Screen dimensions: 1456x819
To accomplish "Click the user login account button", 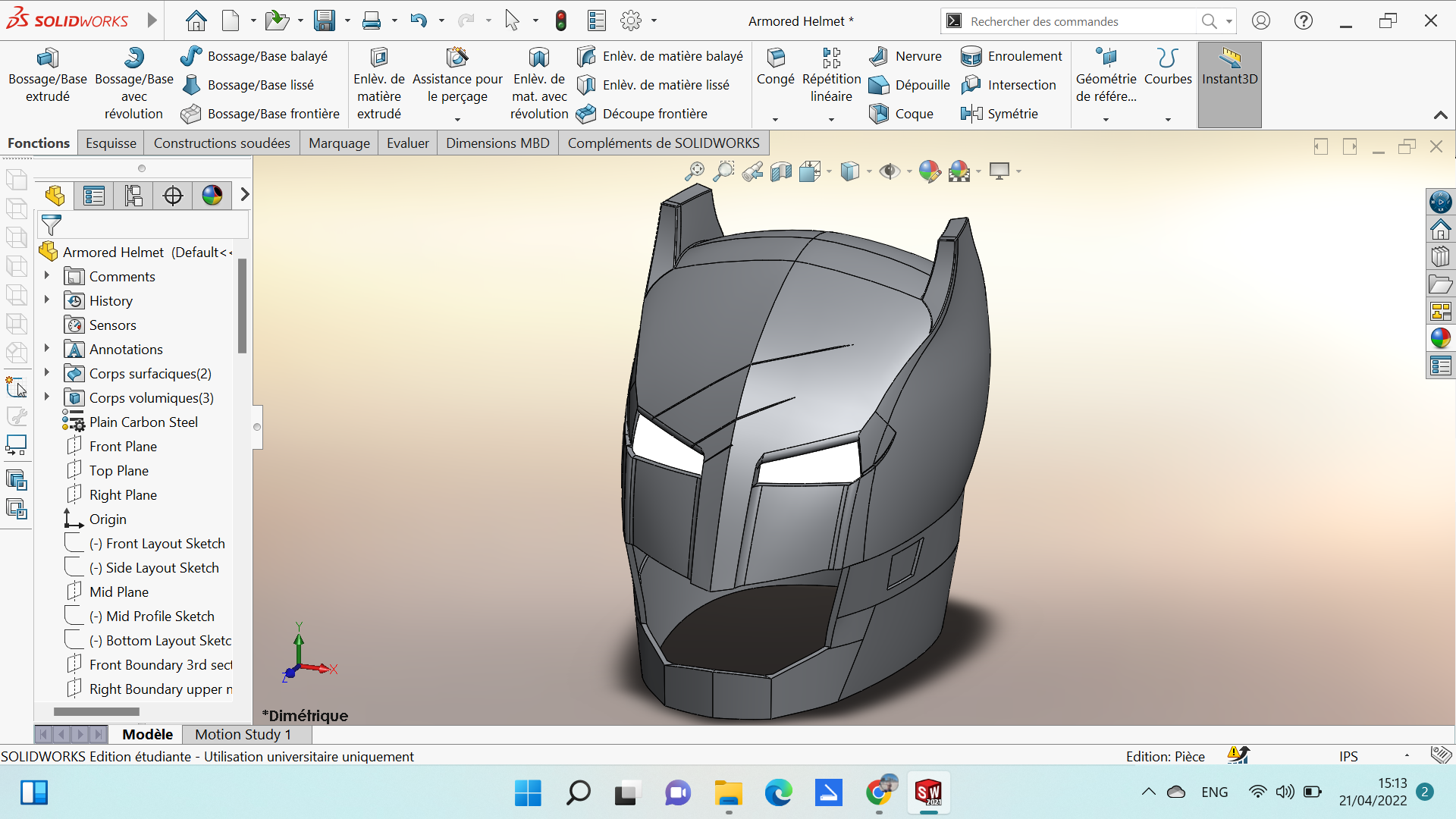I will tap(1261, 20).
